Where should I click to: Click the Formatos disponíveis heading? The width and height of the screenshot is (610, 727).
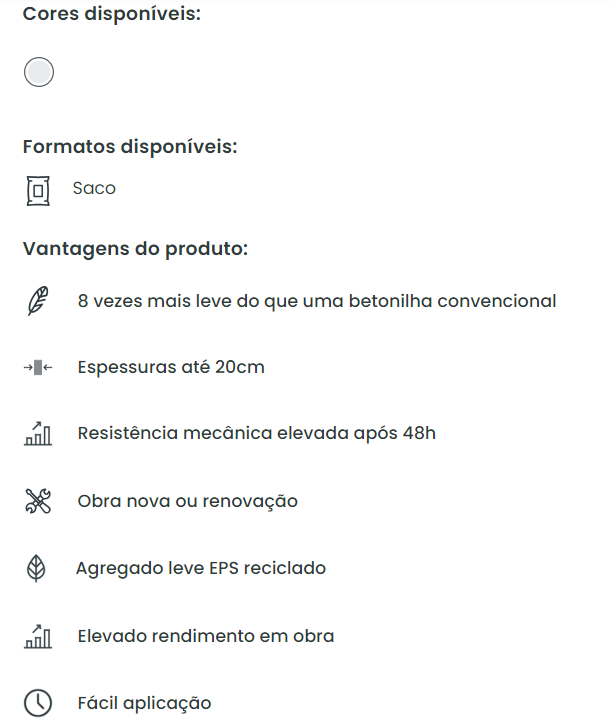(x=130, y=146)
